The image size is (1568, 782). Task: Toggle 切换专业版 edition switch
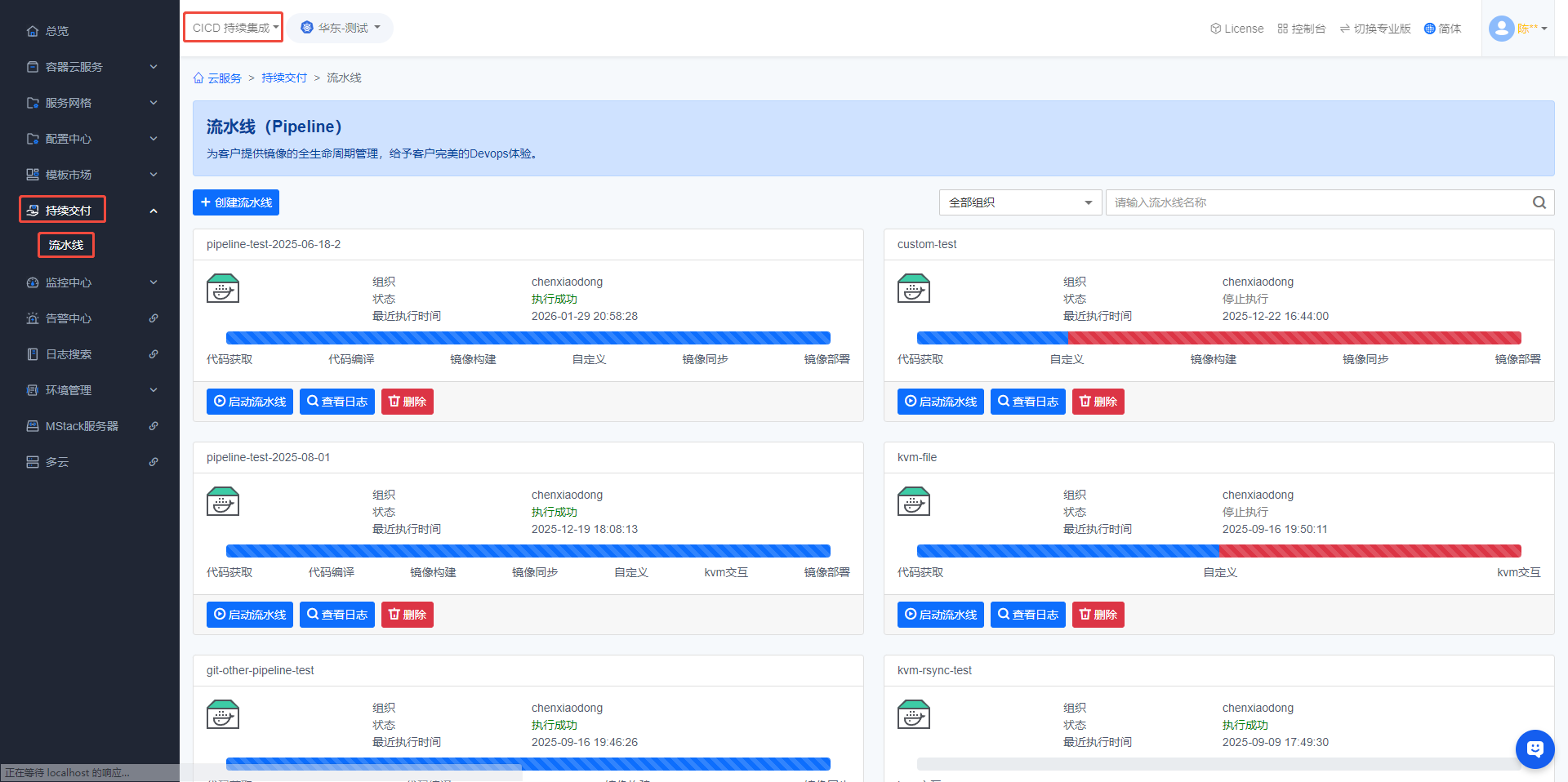coord(1375,29)
